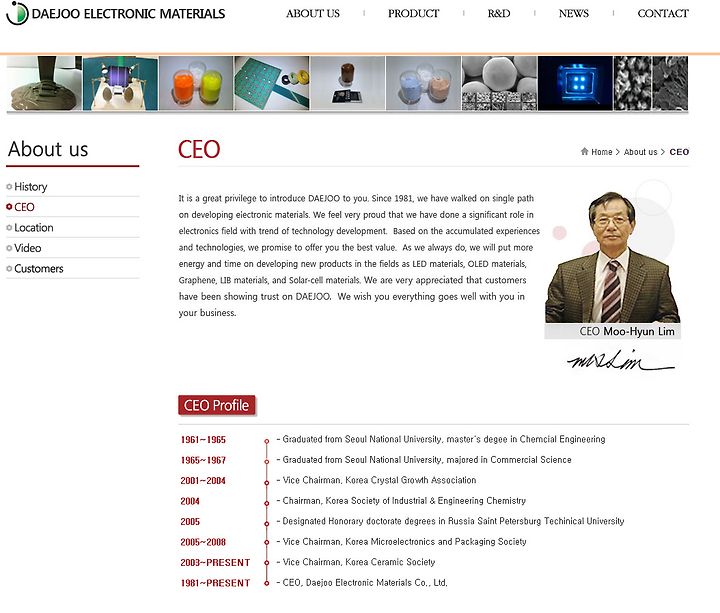Screen dimensions: 720x613
Task: Open the PRODUCT menu
Action: click(x=413, y=14)
